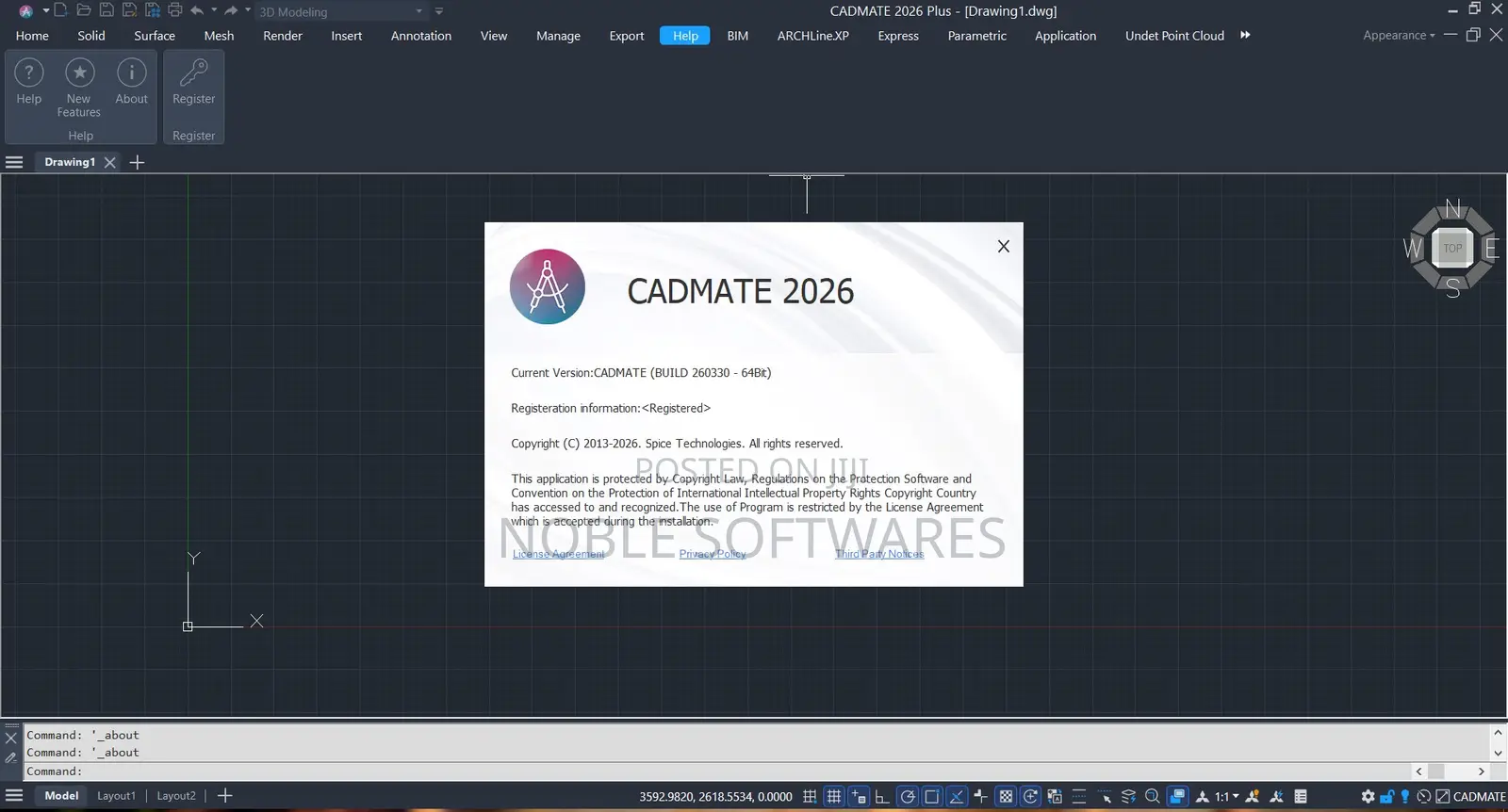This screenshot has width=1508, height=812.
Task: Switch to the Solid ribbon tab
Action: pos(91,36)
